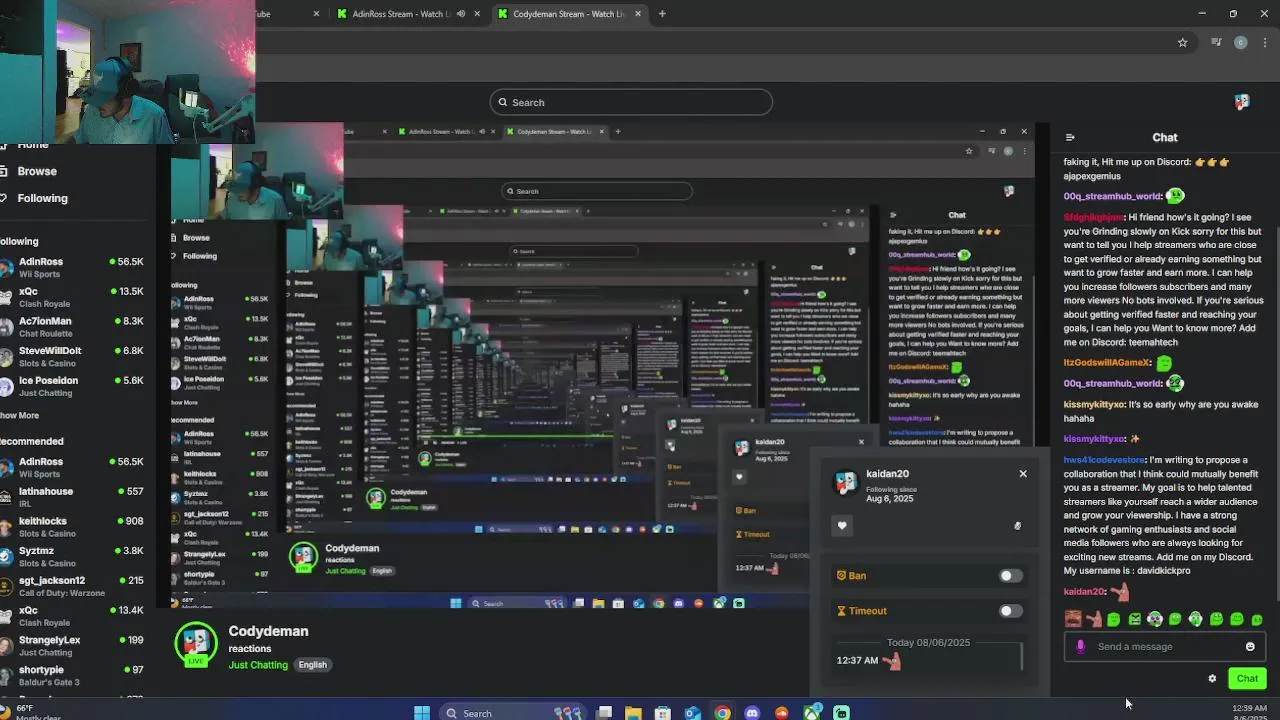Viewport: 1280px width, 720px height.
Task: Mute the AdinRoss tab via speaker icon
Action: 460,14
